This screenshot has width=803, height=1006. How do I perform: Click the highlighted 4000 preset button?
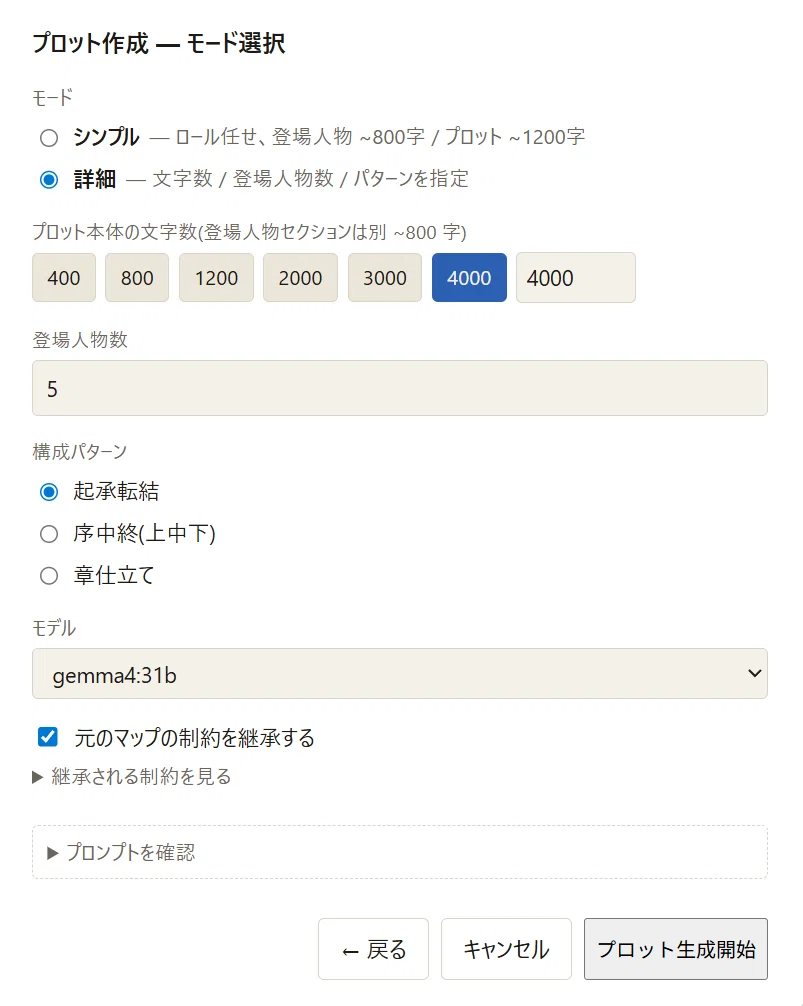[469, 277]
